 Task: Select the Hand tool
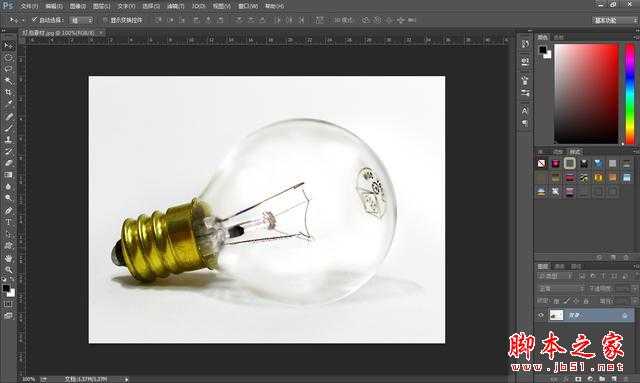[8, 258]
